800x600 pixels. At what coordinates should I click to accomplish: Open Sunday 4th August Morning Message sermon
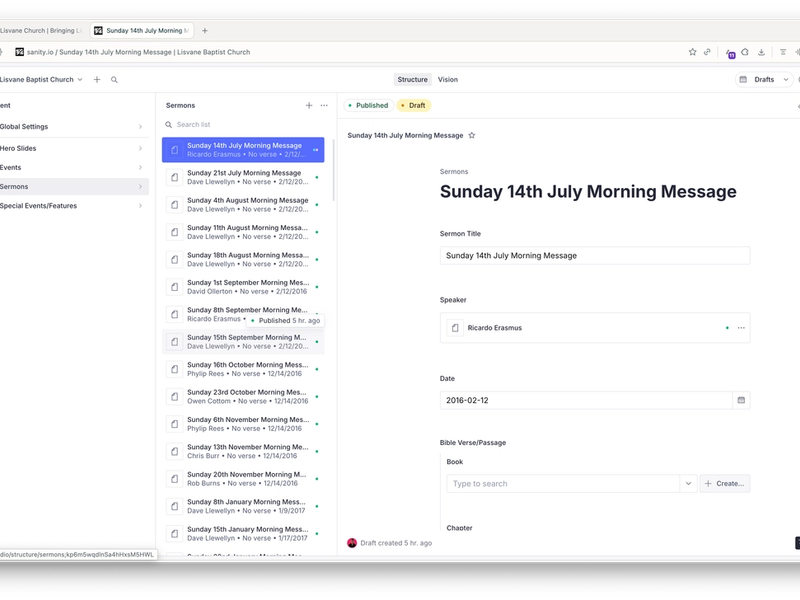pyautogui.click(x=243, y=205)
